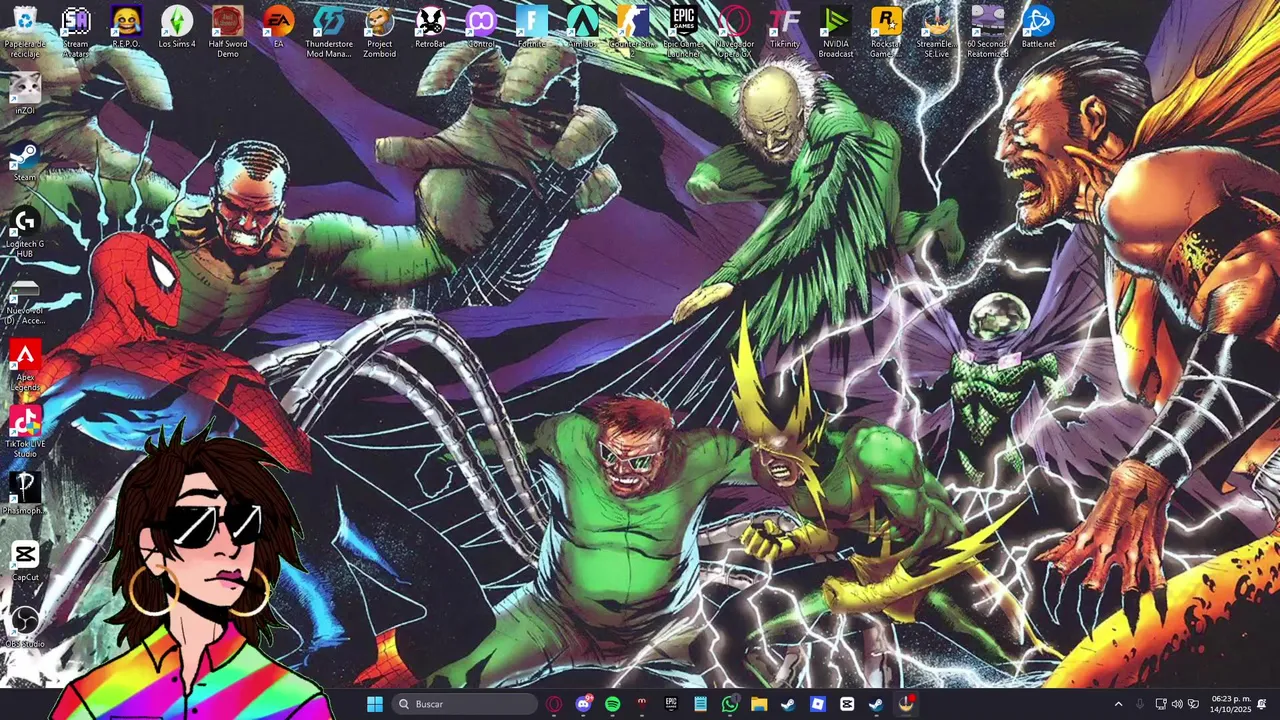The height and width of the screenshot is (720, 1280).
Task: Open CapCut from the taskbar
Action: (847, 704)
